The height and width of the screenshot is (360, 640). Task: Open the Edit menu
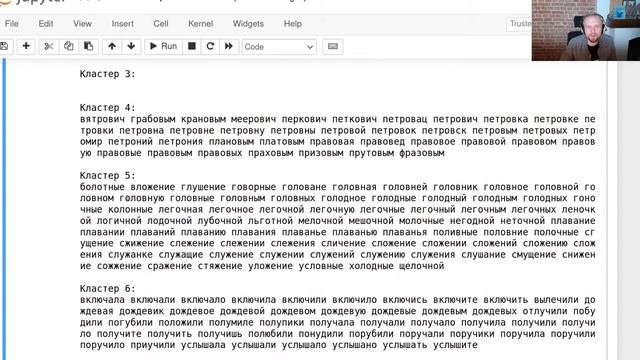coord(46,24)
